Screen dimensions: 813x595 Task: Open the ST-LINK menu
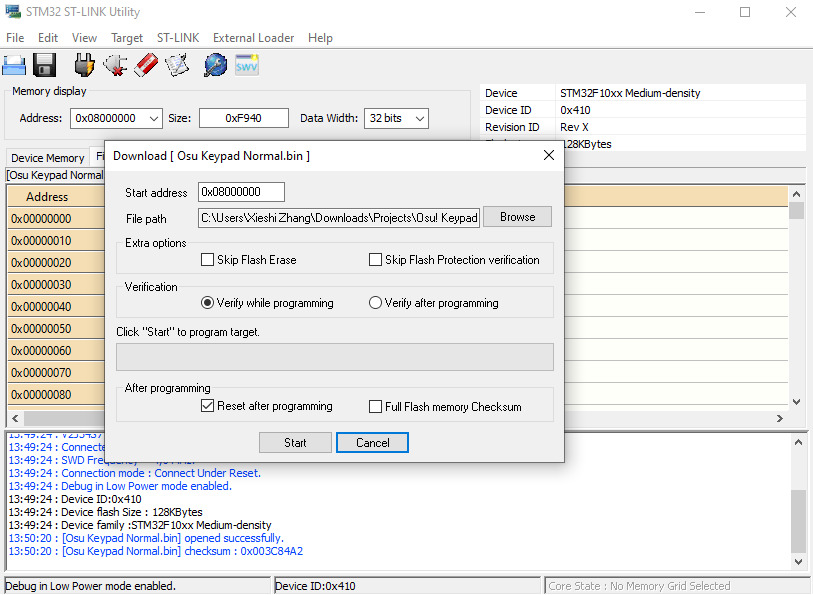point(178,38)
